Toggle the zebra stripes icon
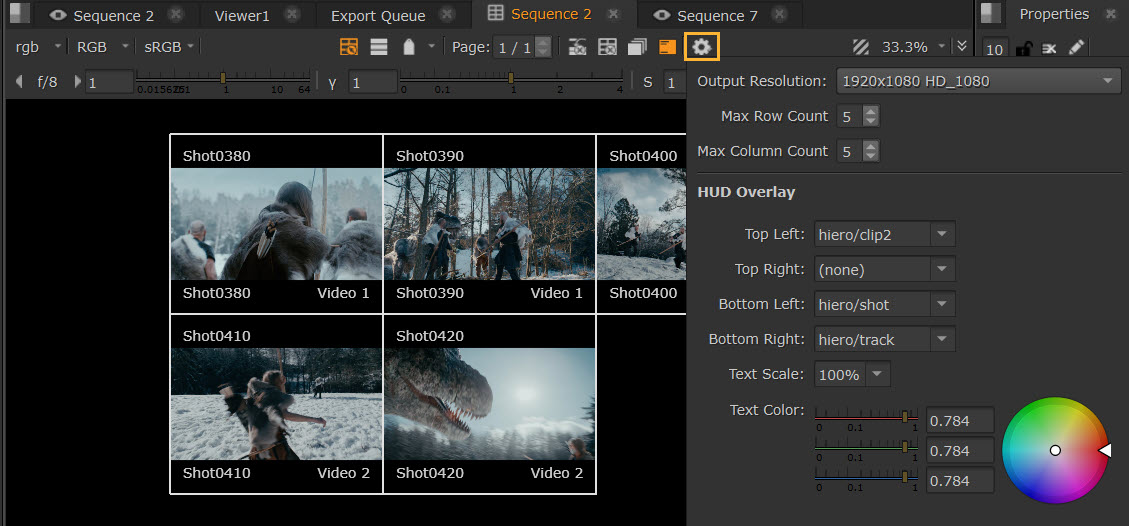1129x526 pixels. click(x=860, y=47)
